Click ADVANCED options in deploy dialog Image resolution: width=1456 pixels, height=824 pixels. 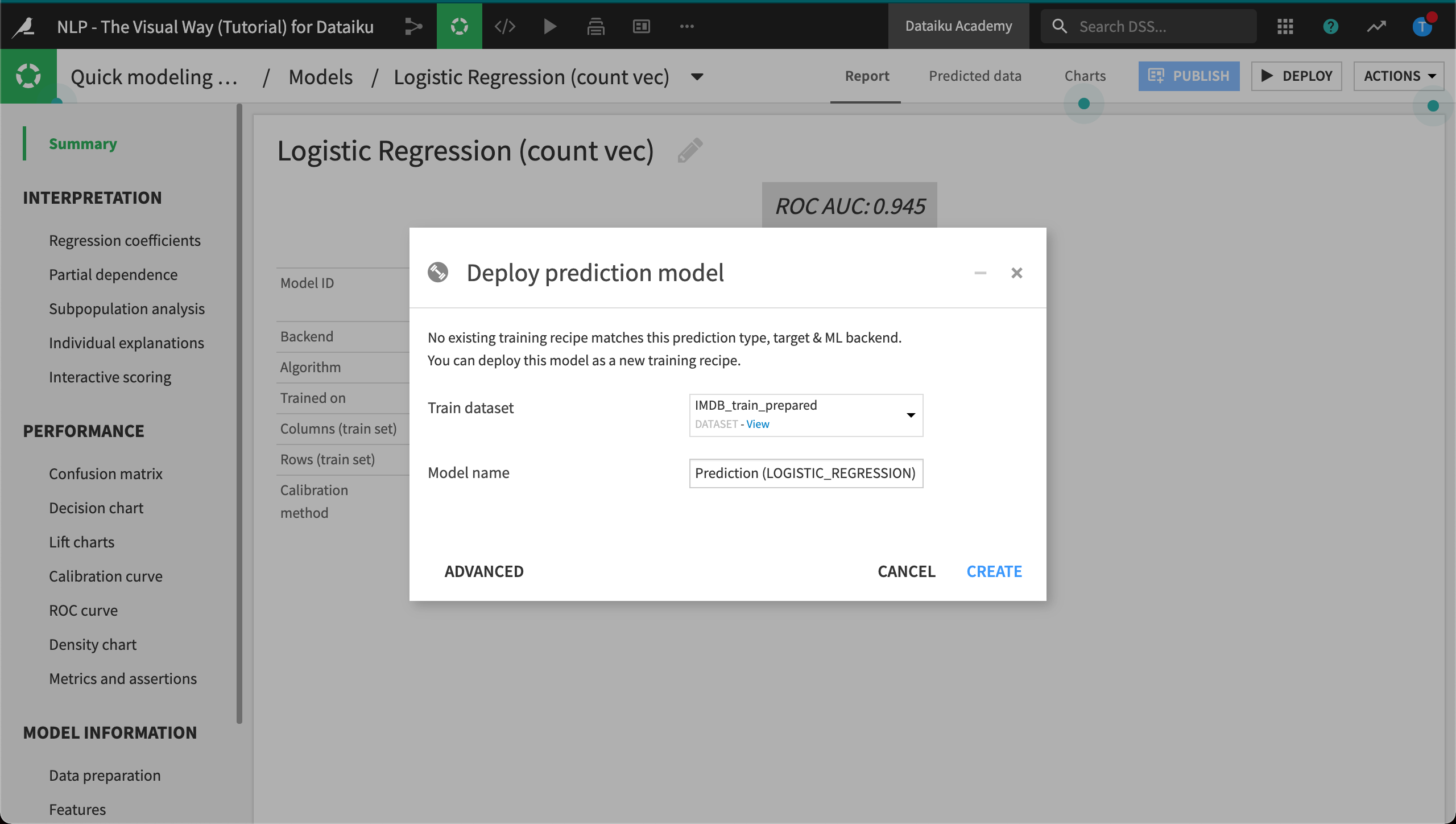pyautogui.click(x=484, y=571)
